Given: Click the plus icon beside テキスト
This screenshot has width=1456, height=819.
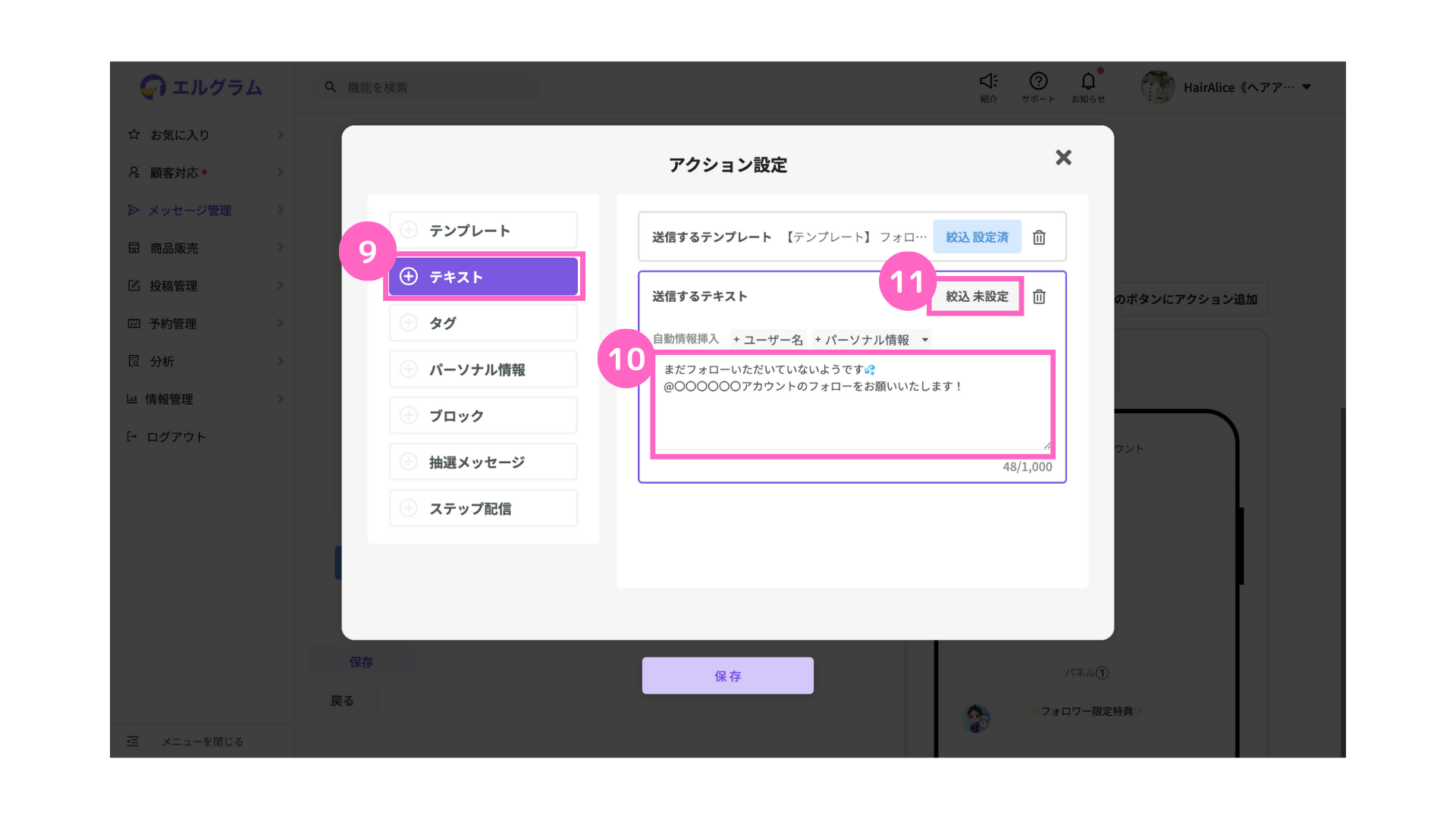Looking at the screenshot, I should pos(409,276).
